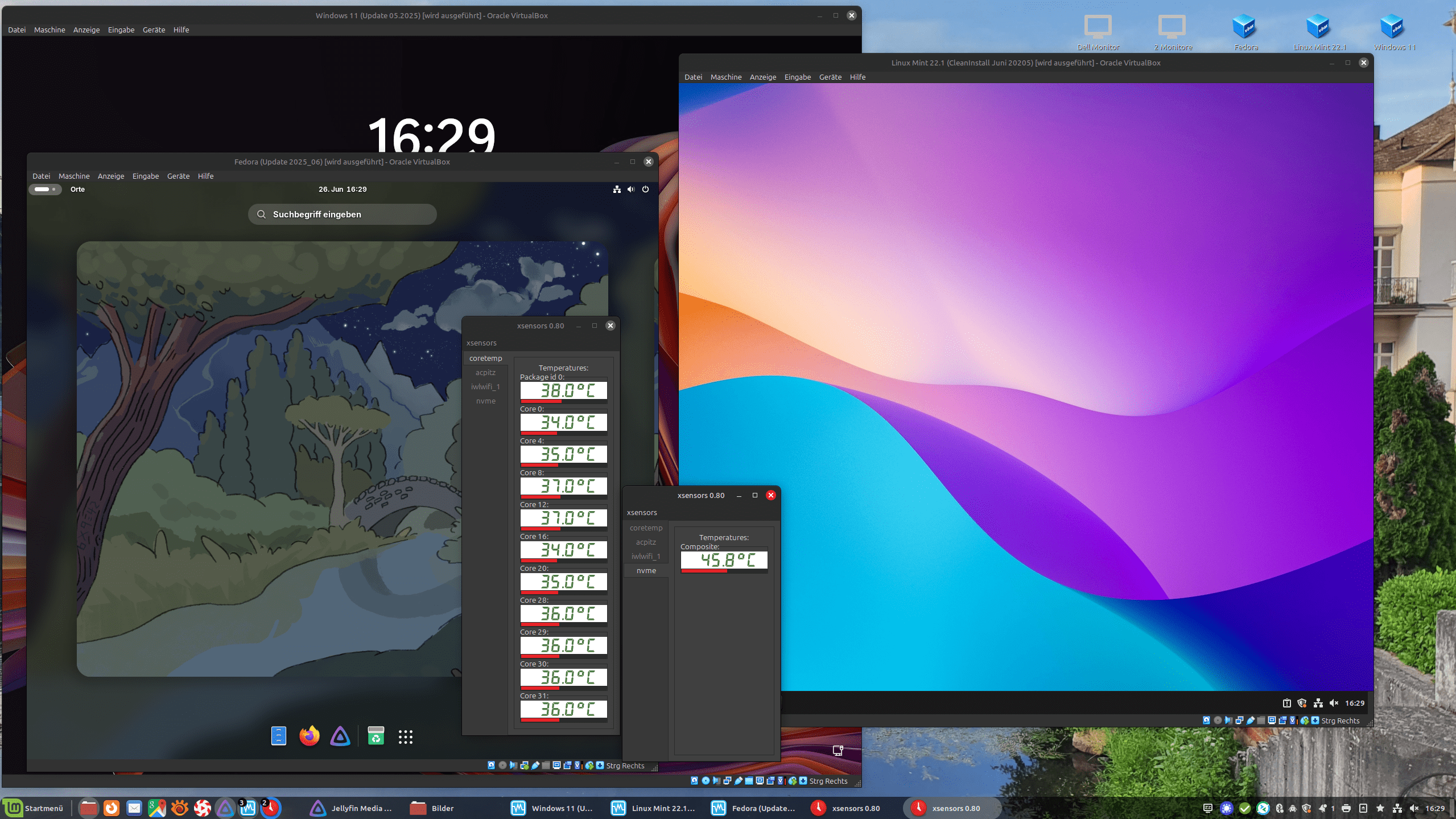
Task: Open the Geräte menu in the Linux Mint VM window
Action: click(830, 77)
